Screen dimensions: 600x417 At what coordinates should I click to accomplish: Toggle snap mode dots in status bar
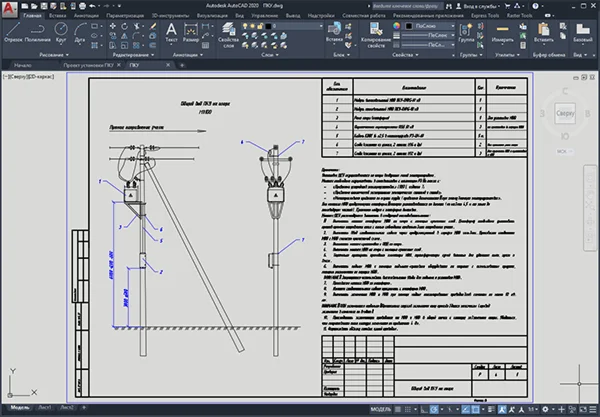tap(408, 409)
